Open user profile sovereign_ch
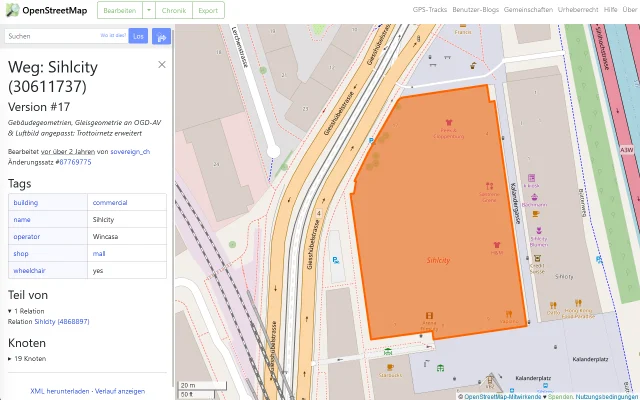 (130, 151)
